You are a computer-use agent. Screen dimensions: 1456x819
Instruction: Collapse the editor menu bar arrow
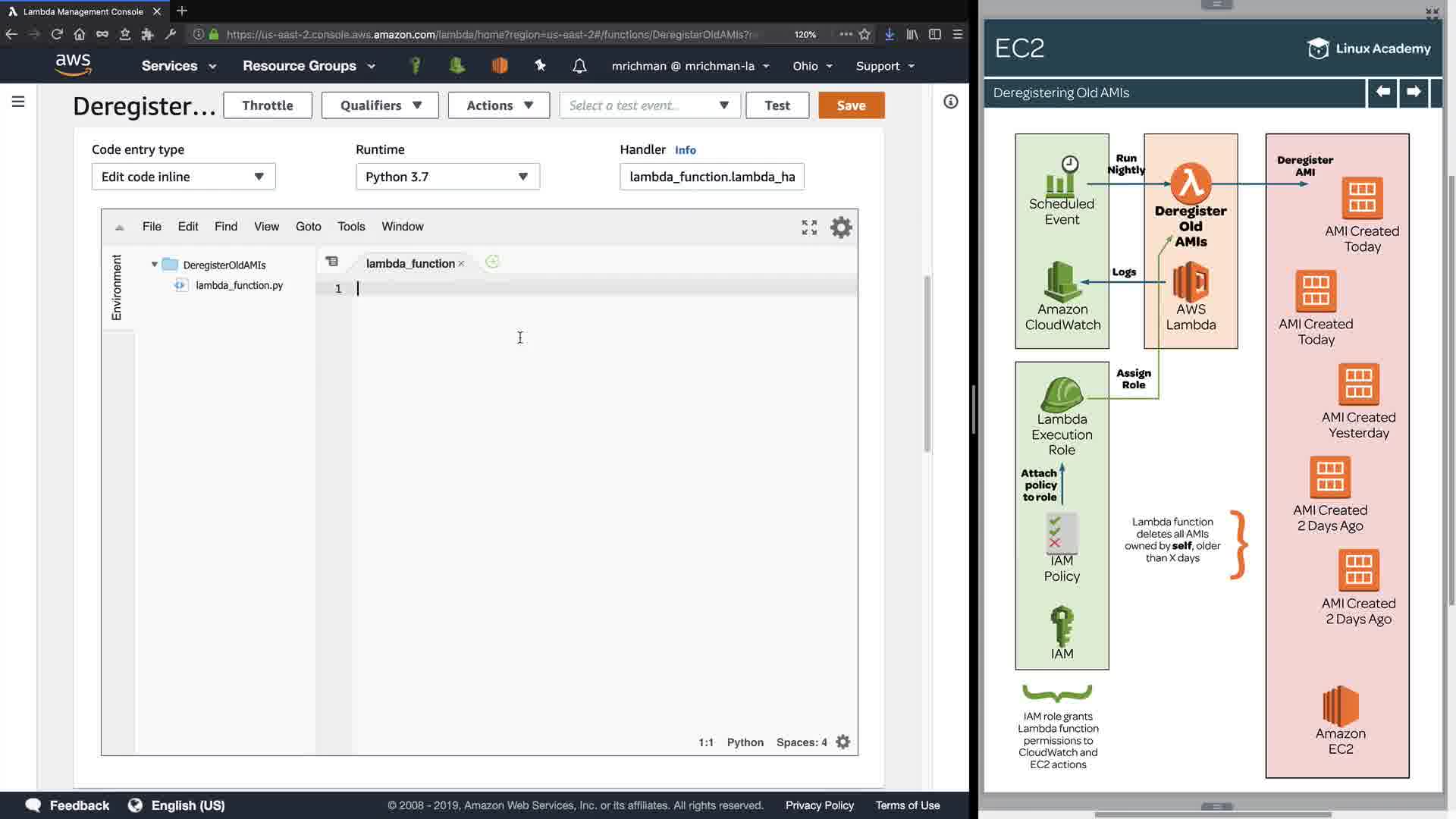click(x=119, y=227)
